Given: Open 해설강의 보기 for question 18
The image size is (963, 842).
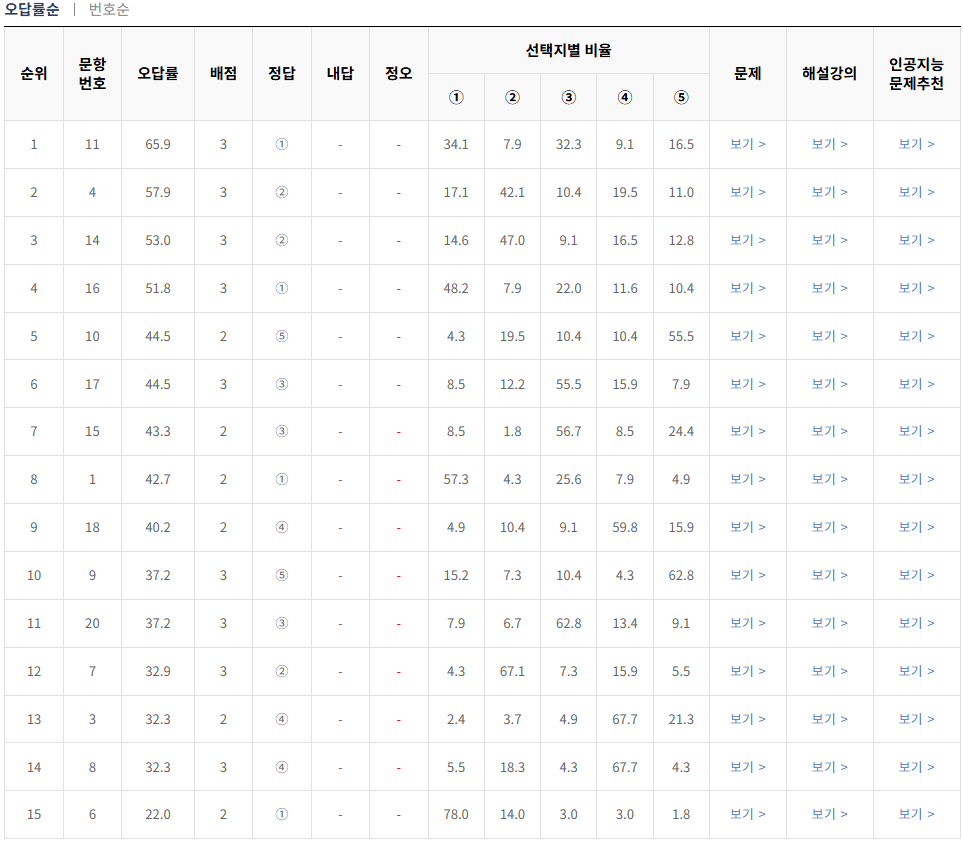Looking at the screenshot, I should coord(829,528).
